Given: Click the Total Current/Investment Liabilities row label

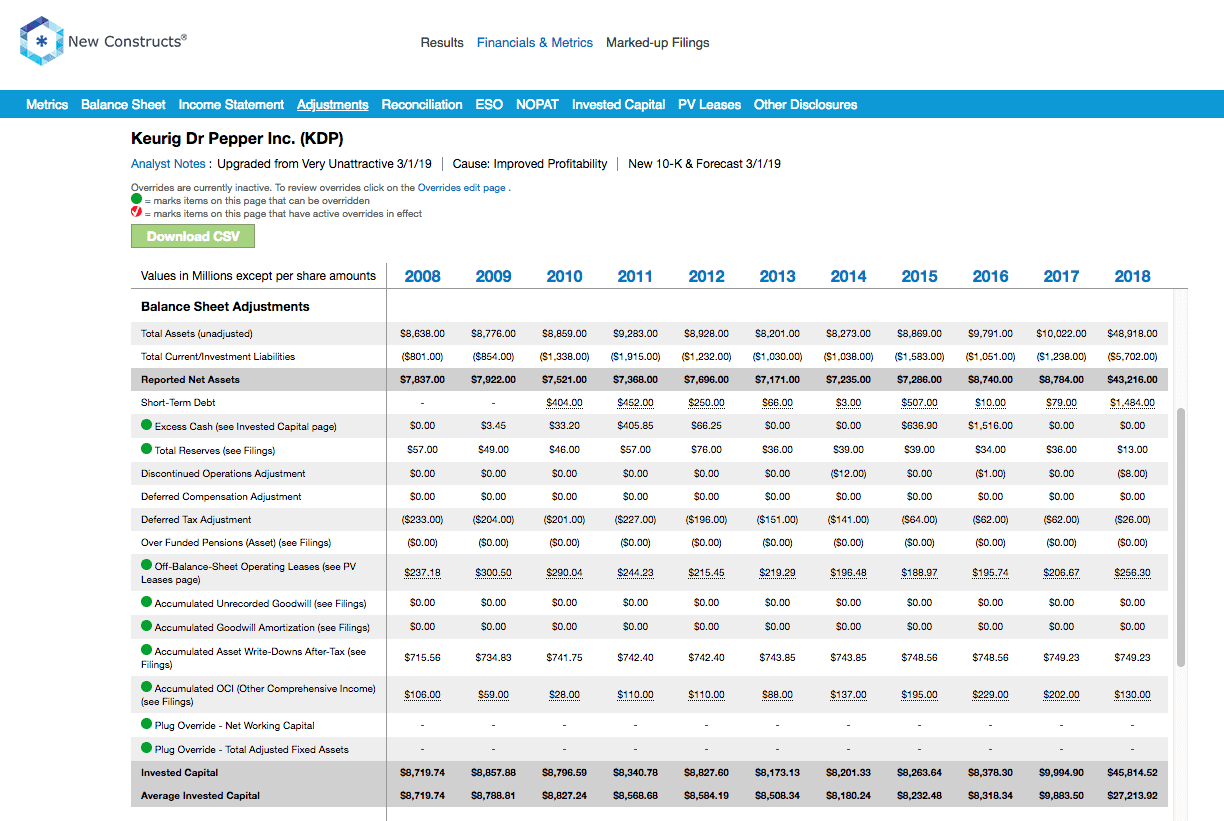Looking at the screenshot, I should point(218,357).
